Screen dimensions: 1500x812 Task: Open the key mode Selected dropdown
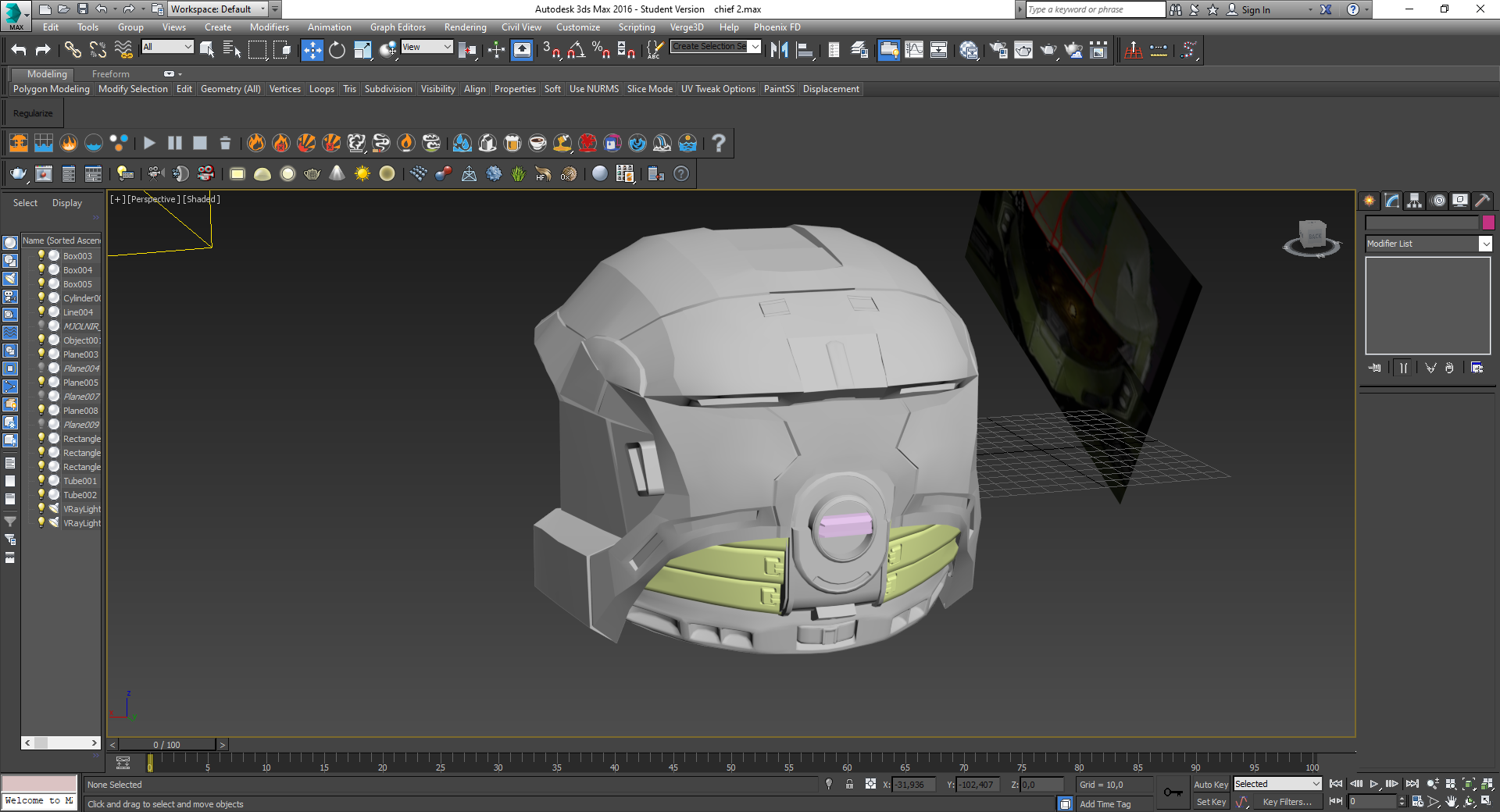click(1277, 784)
